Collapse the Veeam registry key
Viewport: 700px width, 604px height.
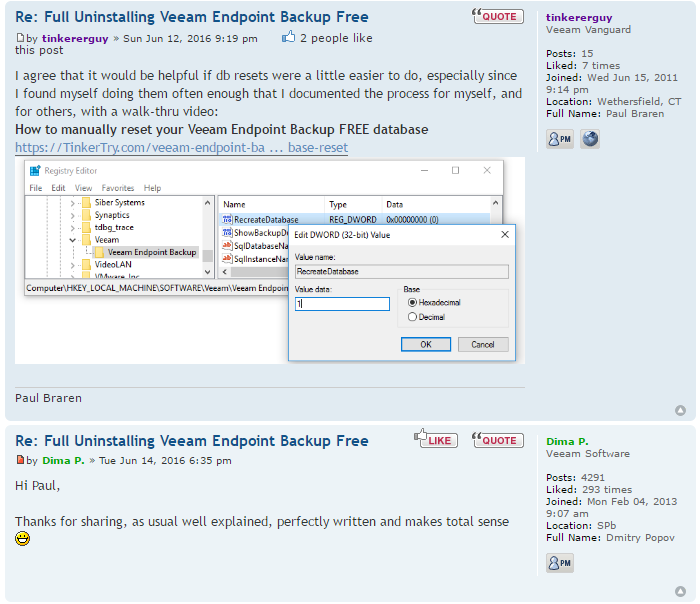pos(72,240)
